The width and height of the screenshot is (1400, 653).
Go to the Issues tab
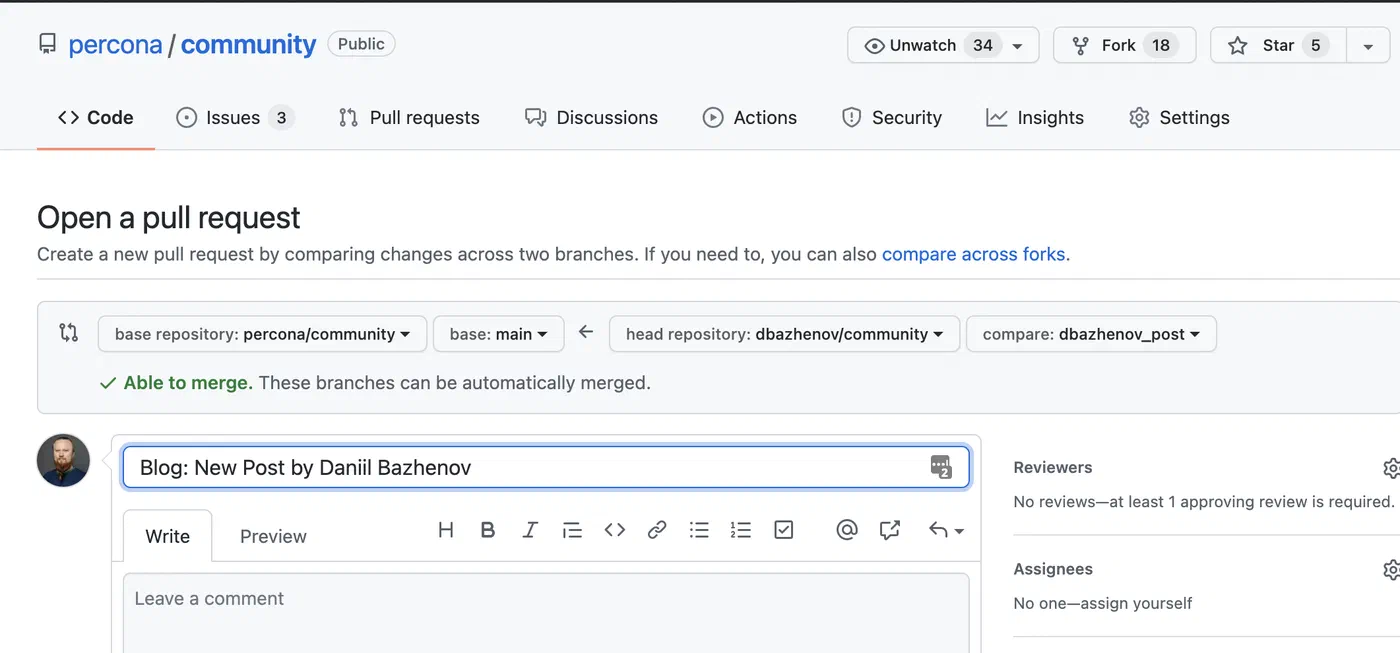click(x=234, y=118)
